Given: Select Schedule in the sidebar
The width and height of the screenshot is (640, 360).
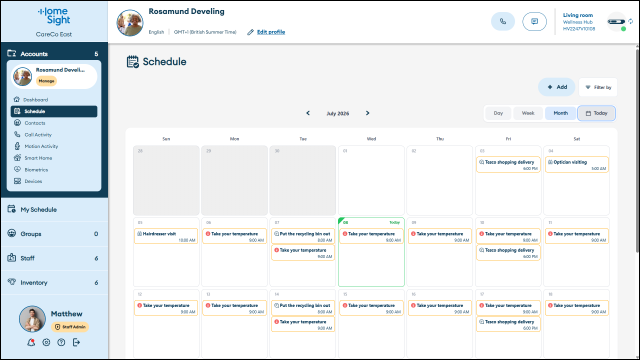Looking at the screenshot, I should tap(54, 111).
